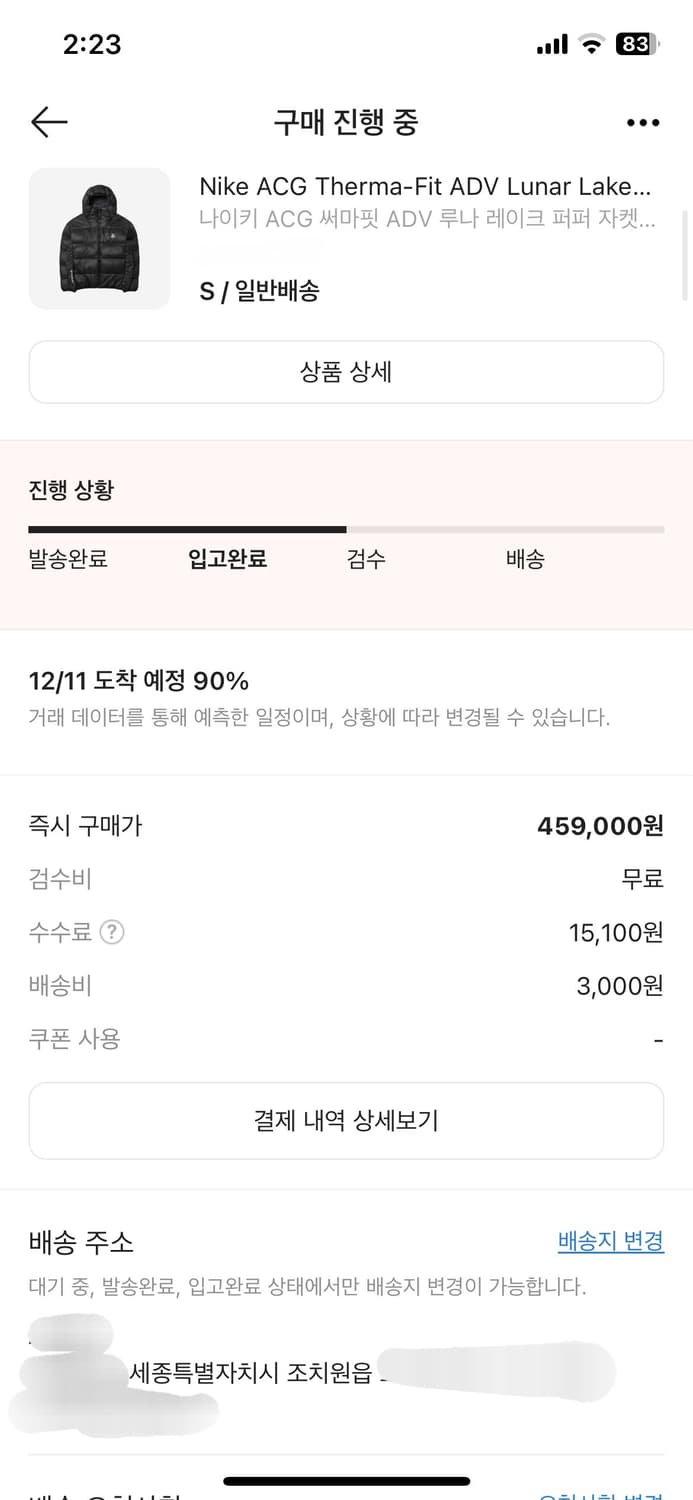Open the Nike jacket product thumbnail

[x=99, y=238]
